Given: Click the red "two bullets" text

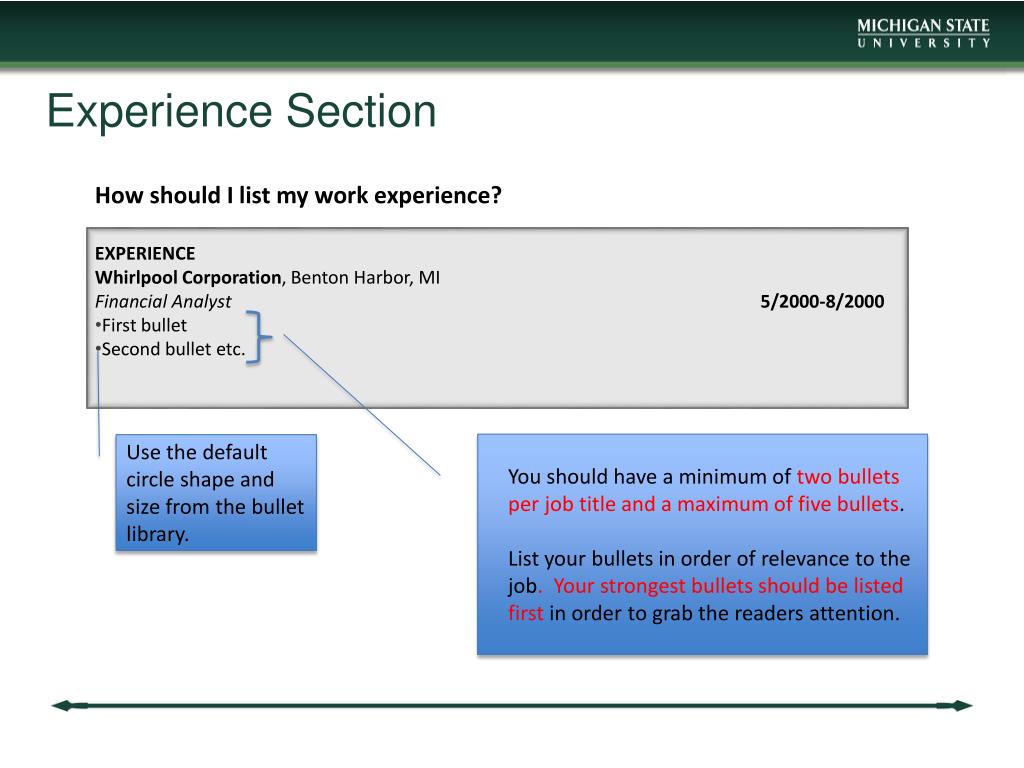Looking at the screenshot, I should (x=848, y=477).
